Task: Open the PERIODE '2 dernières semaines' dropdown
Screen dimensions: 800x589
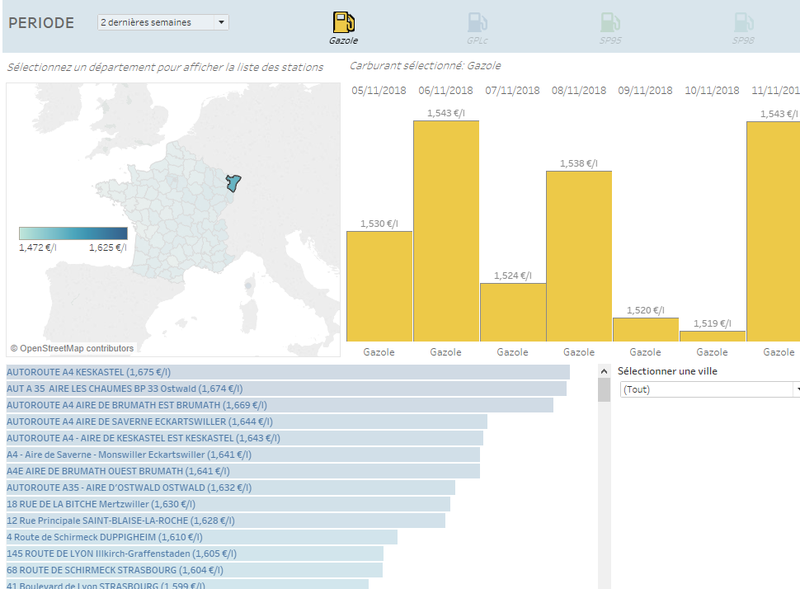Action: click(x=163, y=22)
